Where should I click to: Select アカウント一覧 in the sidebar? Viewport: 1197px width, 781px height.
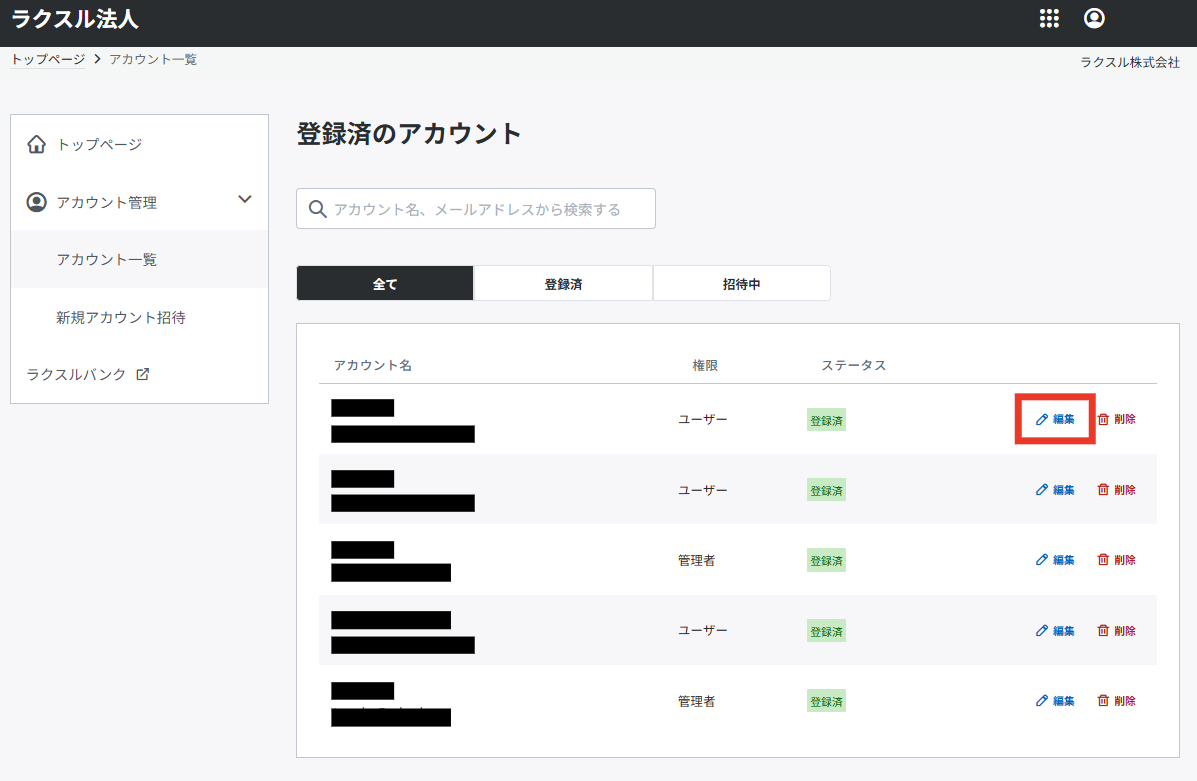[x=107, y=260]
